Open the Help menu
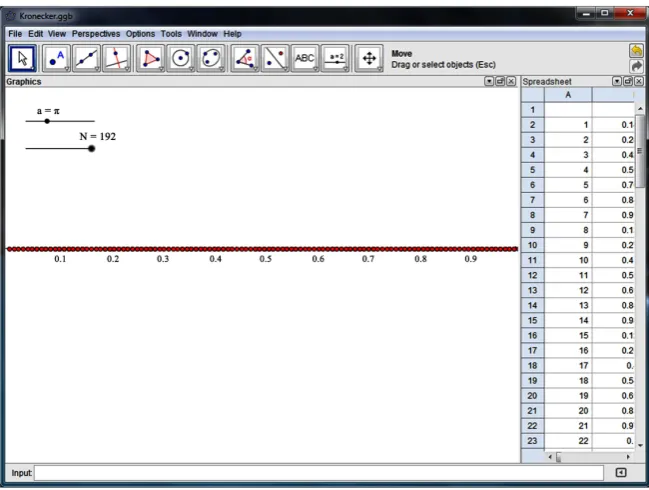 [x=232, y=34]
